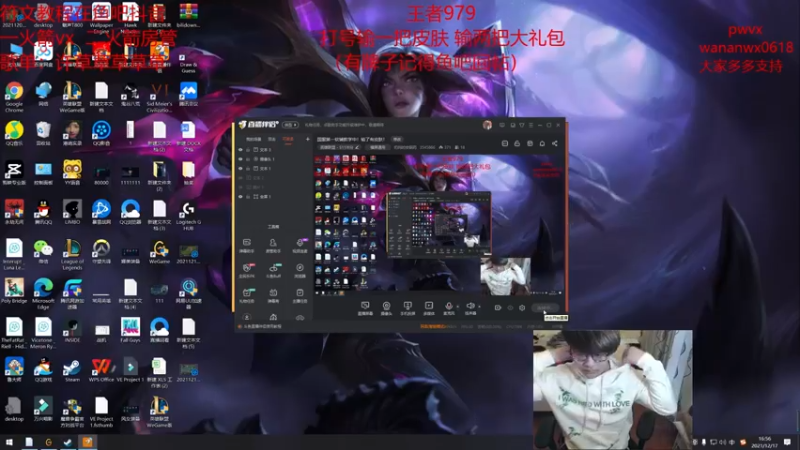Screen dimensions: 800x450
Task: Click the taskbar clock showing 16:56
Action: click(765, 442)
